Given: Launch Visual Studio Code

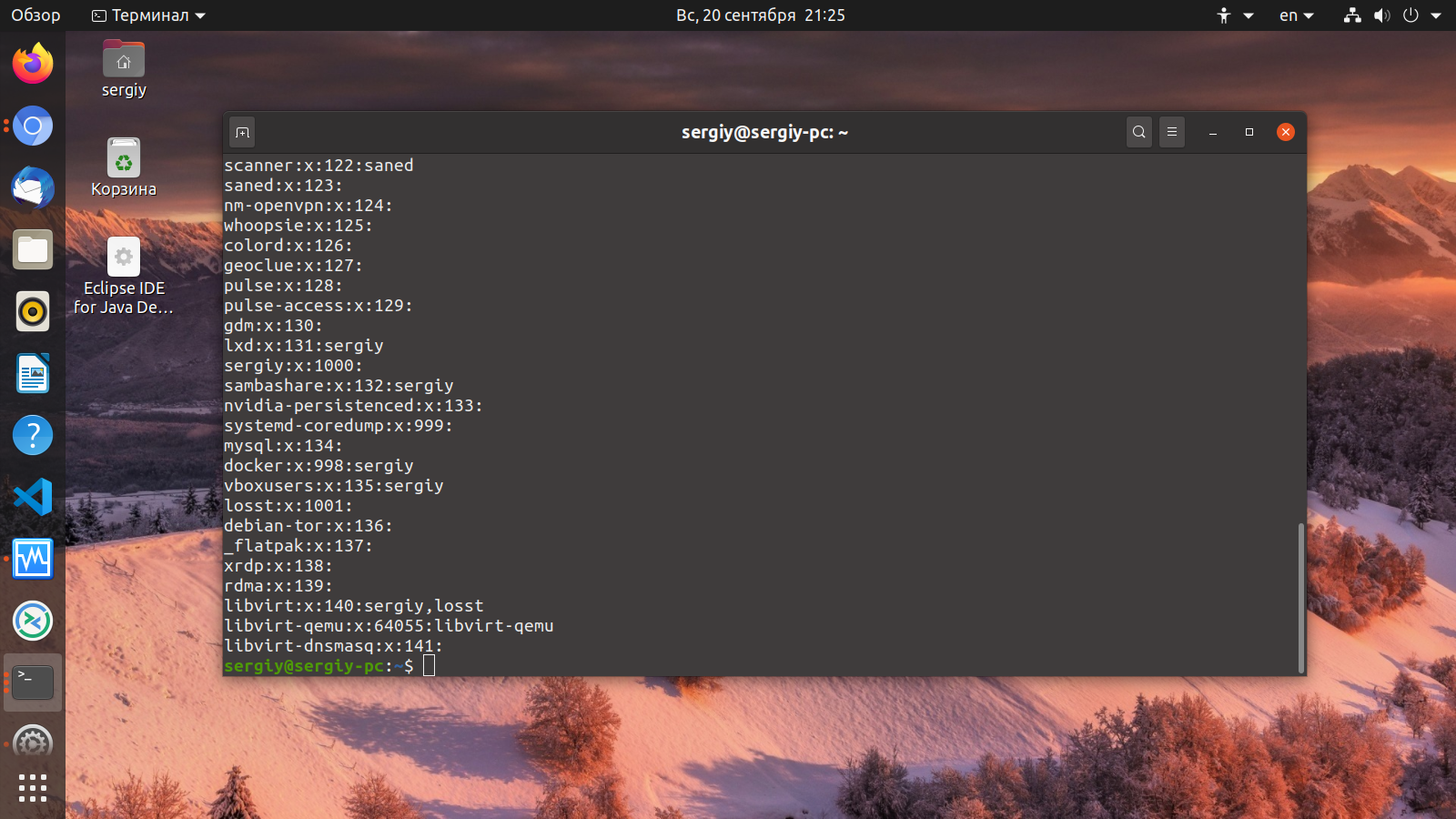Looking at the screenshot, I should point(33,497).
